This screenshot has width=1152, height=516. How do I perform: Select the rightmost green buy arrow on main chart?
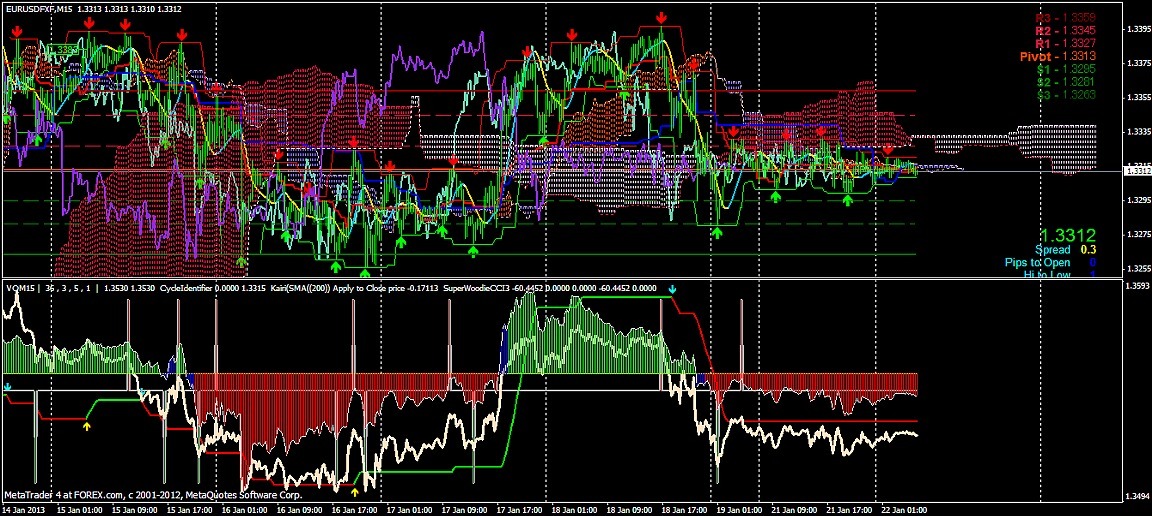(x=848, y=201)
